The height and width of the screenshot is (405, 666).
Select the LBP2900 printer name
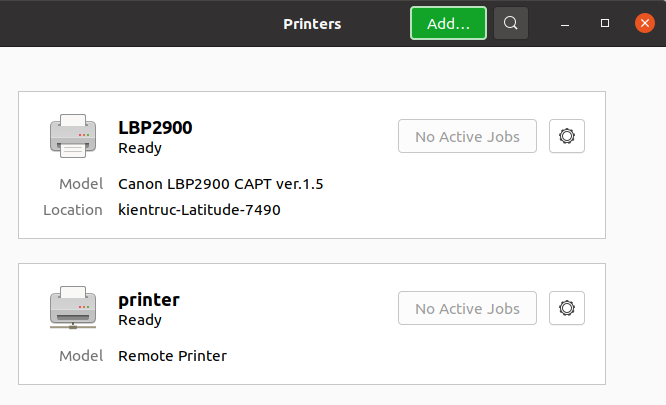(155, 127)
